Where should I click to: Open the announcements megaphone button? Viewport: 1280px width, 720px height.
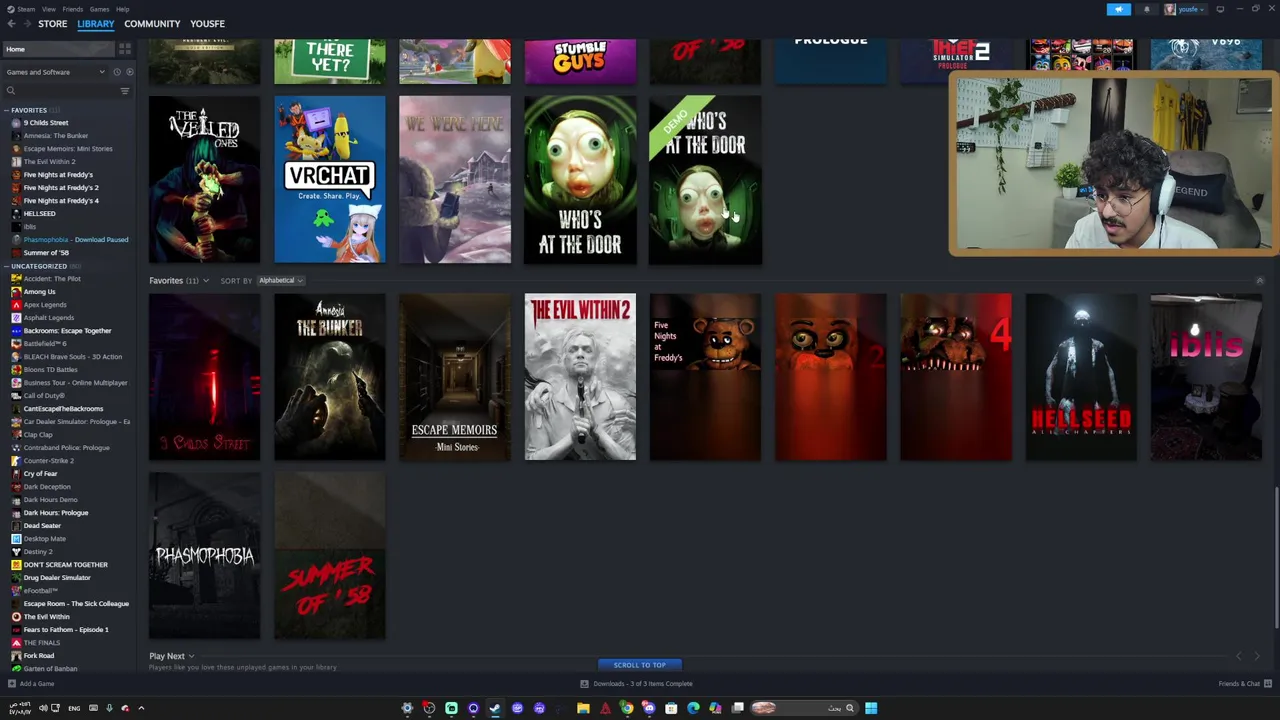tap(1119, 9)
